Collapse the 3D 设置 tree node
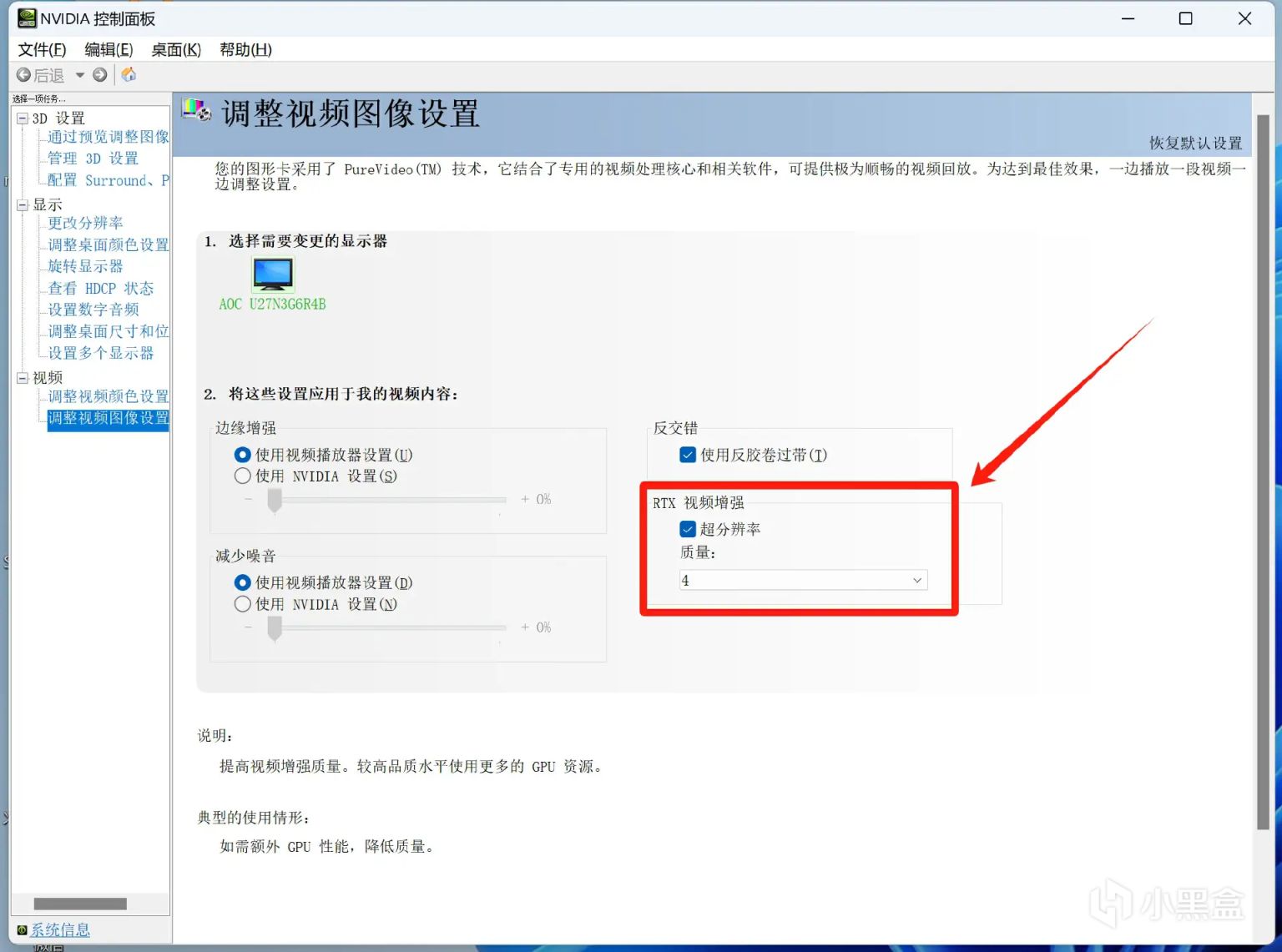Image resolution: width=1282 pixels, height=952 pixels. (23, 118)
